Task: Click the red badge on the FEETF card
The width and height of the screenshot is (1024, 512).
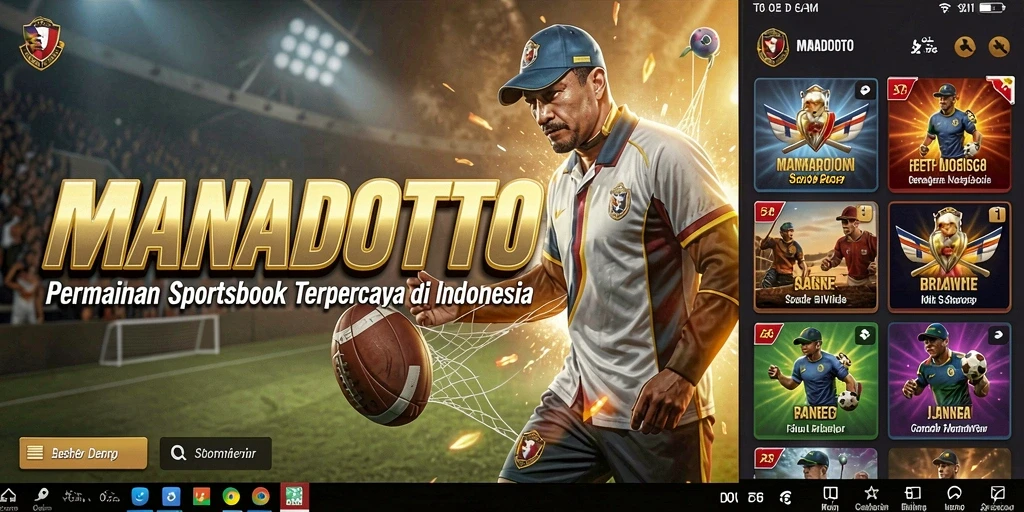Action: 901,89
